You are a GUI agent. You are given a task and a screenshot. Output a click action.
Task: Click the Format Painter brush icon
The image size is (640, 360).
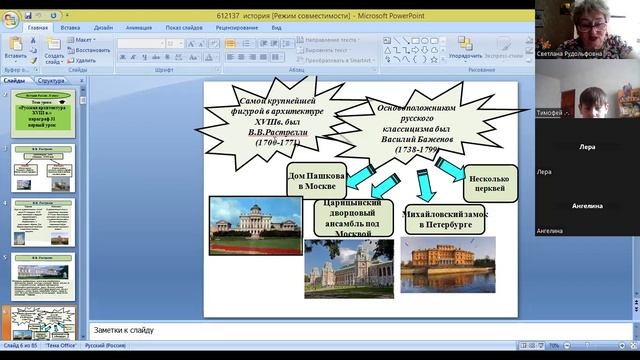33,60
